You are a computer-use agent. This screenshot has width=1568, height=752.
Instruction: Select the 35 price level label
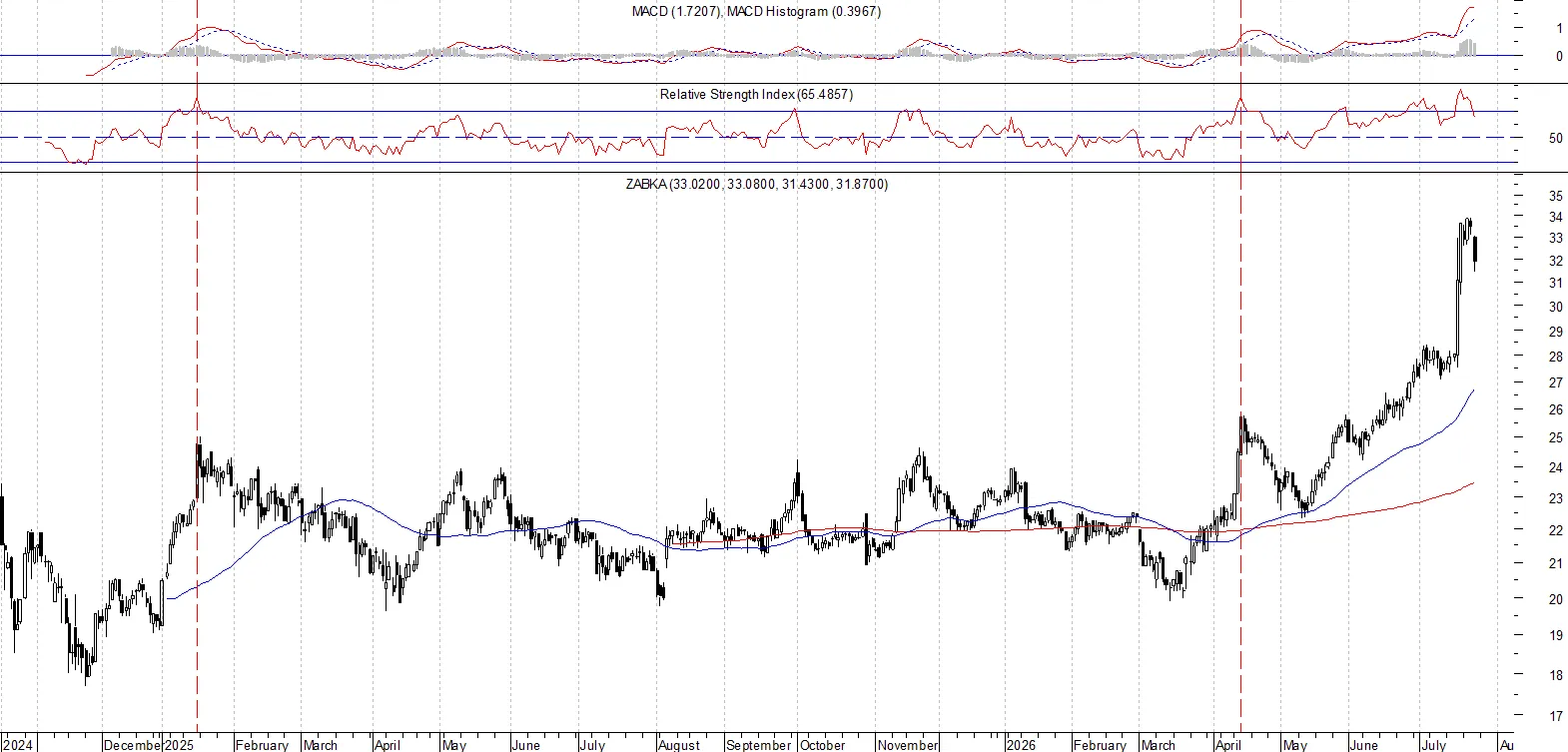coord(1556,196)
